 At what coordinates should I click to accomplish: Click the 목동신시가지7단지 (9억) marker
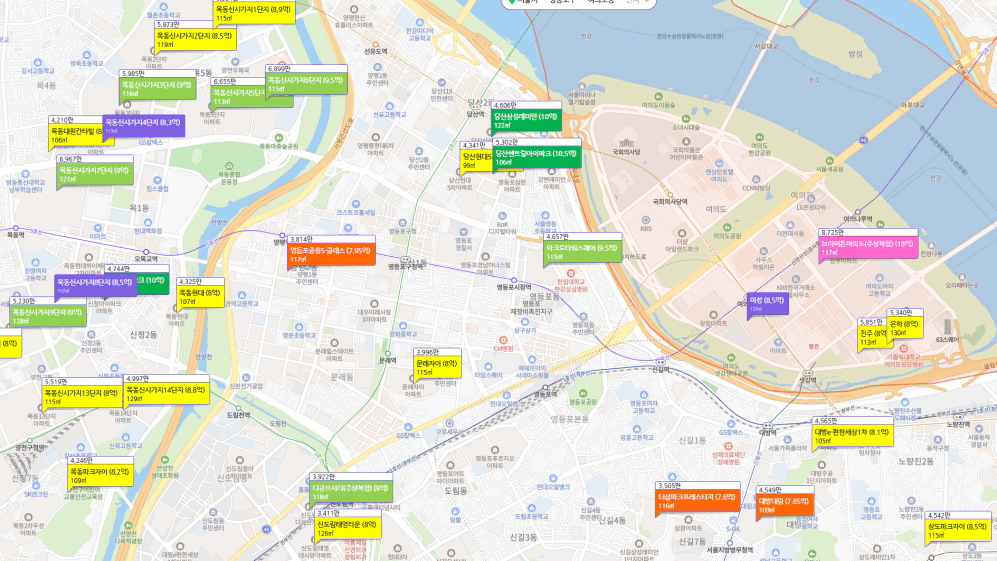click(95, 174)
